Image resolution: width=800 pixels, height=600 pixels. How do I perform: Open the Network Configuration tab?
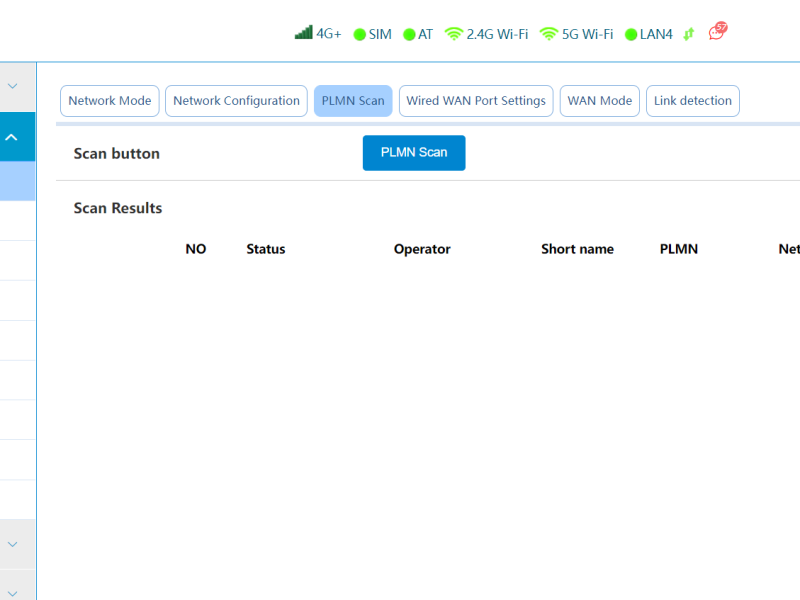pyautogui.click(x=236, y=101)
